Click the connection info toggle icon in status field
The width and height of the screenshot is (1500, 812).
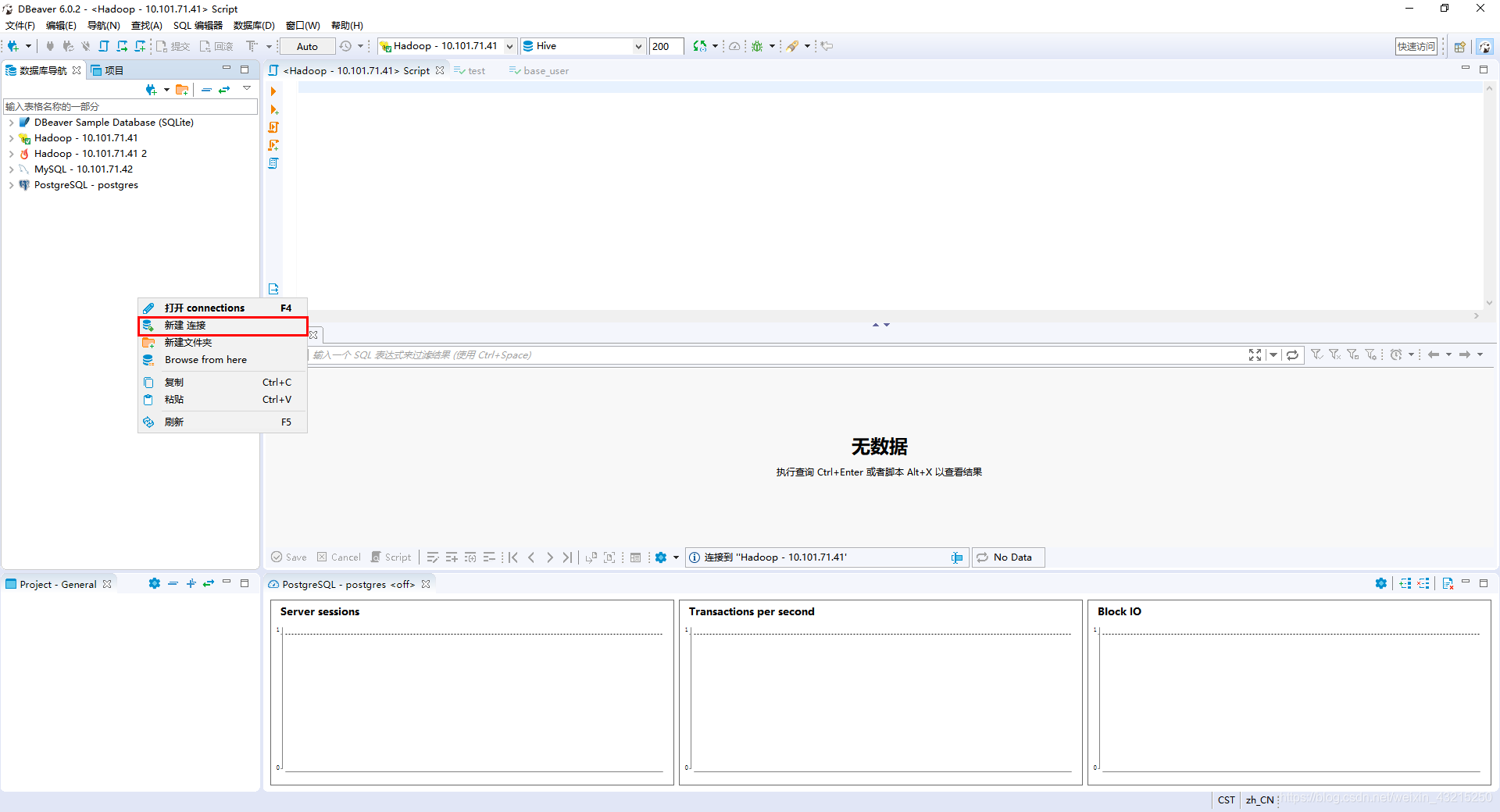point(957,557)
